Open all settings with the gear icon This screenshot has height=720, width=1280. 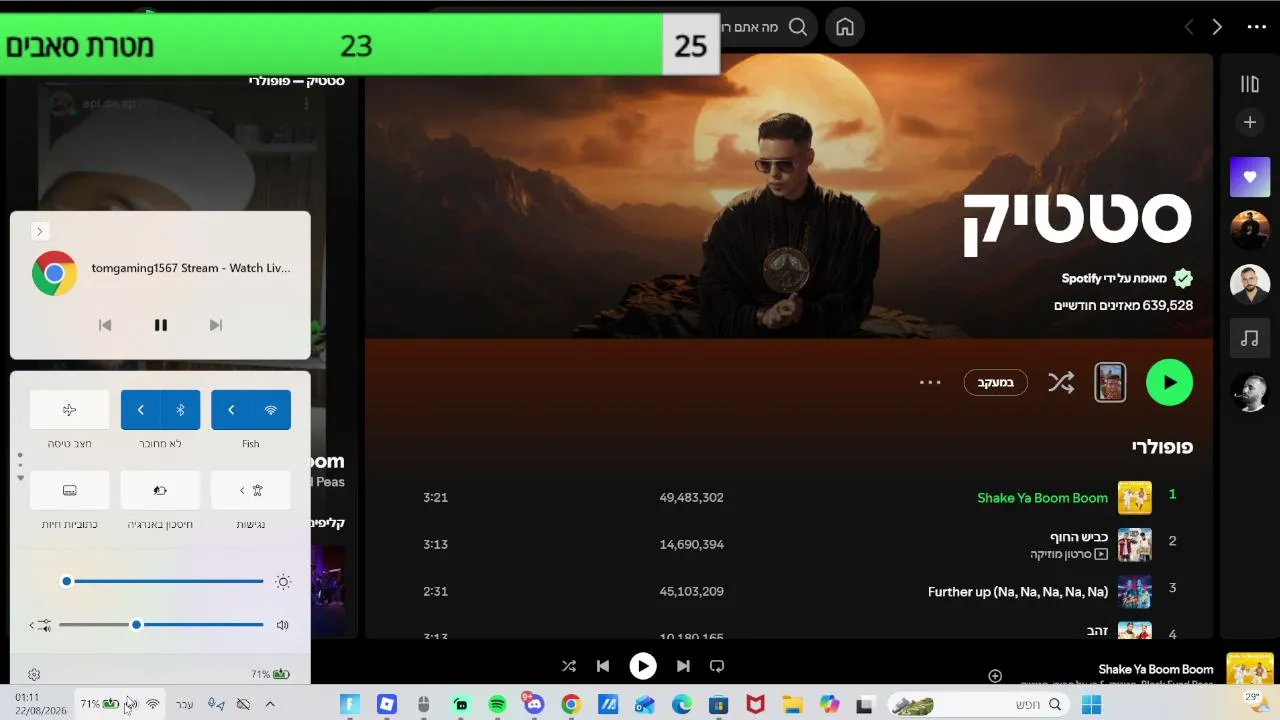(34, 675)
